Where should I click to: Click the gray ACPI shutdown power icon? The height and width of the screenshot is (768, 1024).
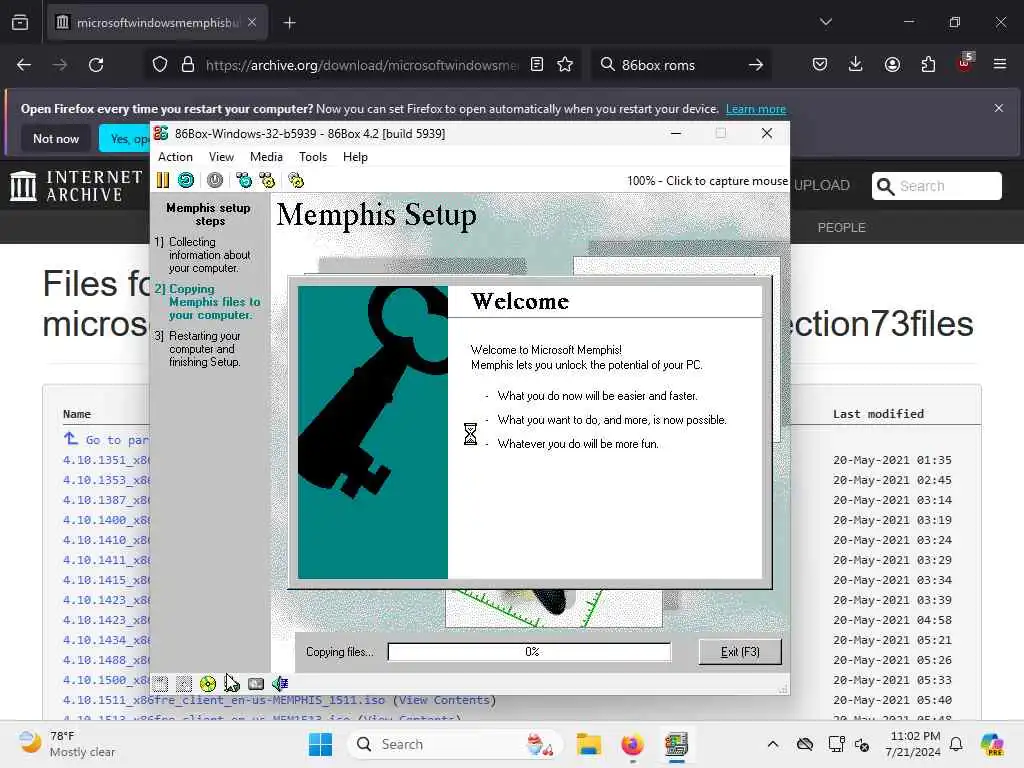click(x=215, y=180)
